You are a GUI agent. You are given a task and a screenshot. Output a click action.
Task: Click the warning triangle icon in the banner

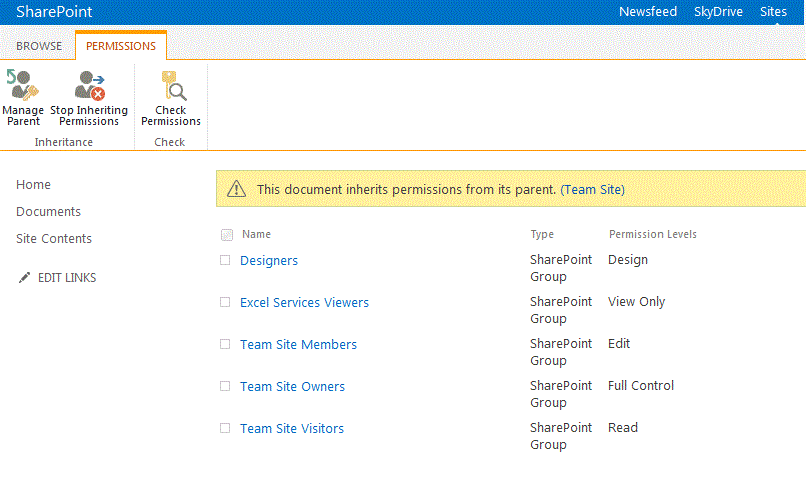(236, 189)
